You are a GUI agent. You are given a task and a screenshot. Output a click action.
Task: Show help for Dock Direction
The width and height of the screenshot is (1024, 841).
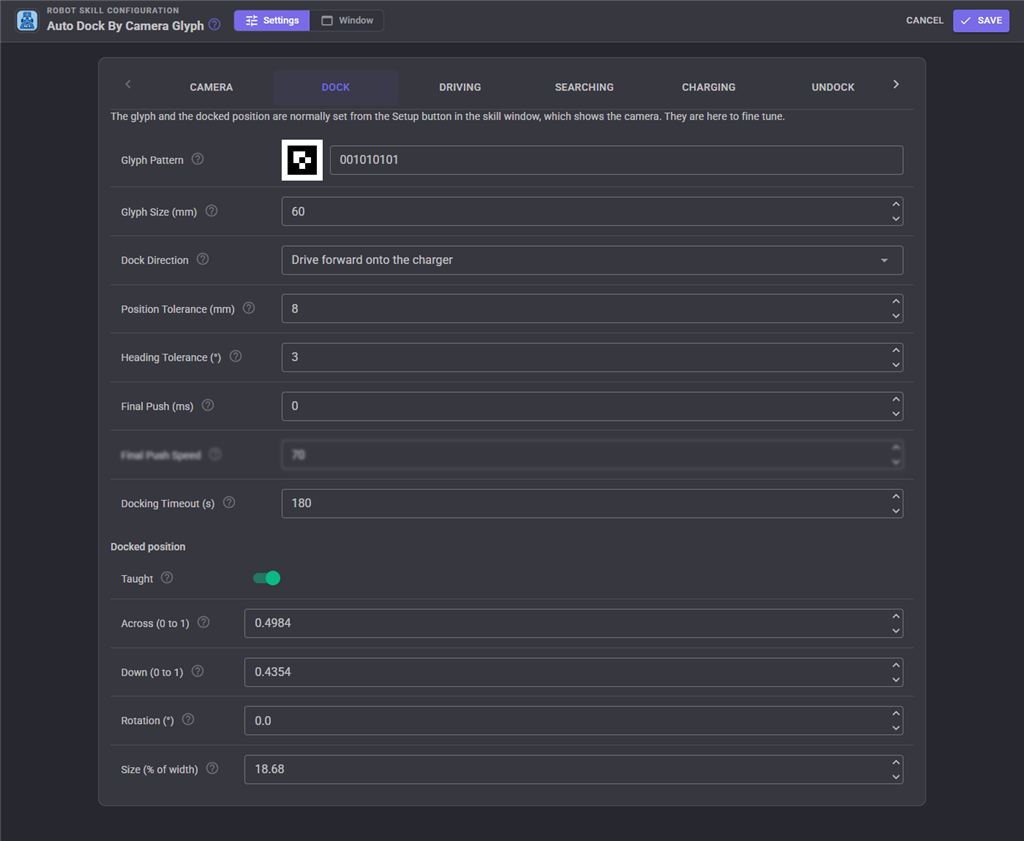pos(202,259)
